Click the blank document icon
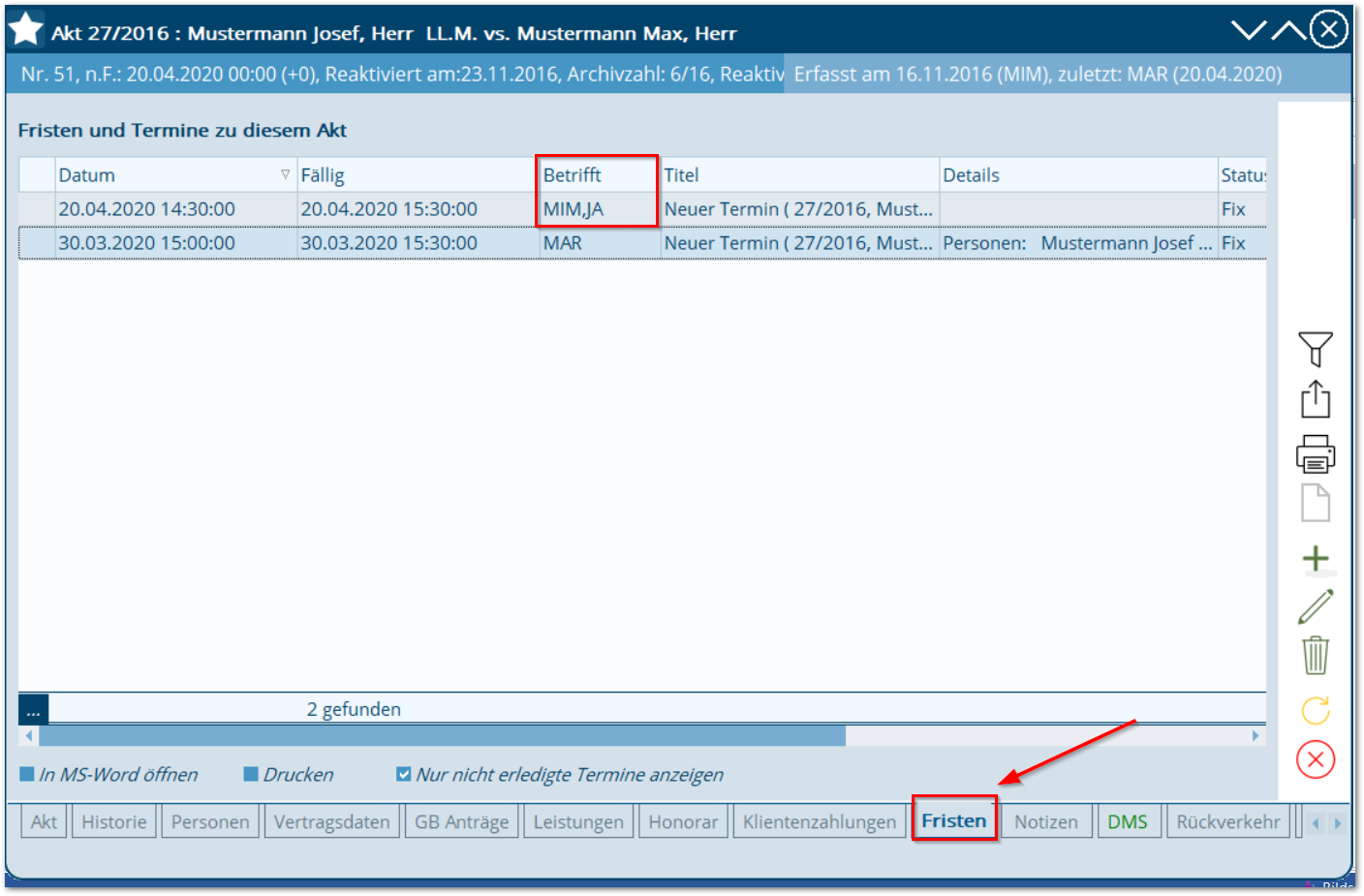 click(1315, 504)
